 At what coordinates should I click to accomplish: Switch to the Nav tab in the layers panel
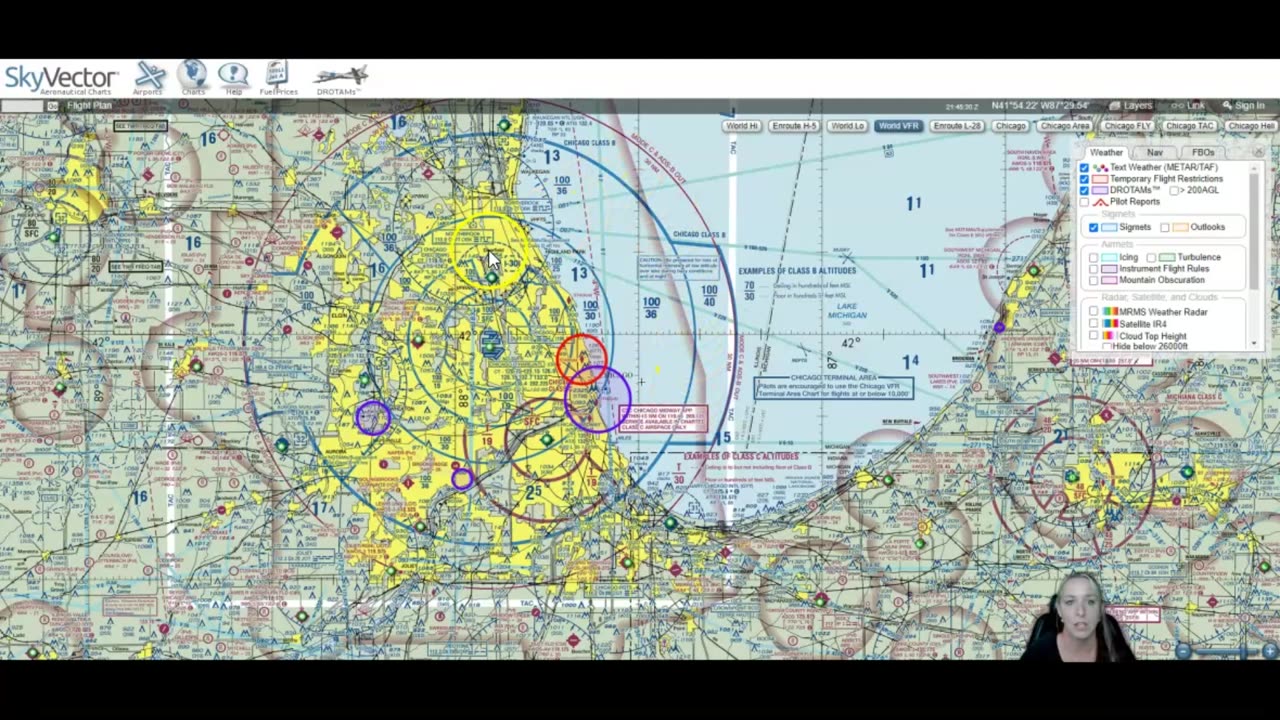pyautogui.click(x=1154, y=152)
